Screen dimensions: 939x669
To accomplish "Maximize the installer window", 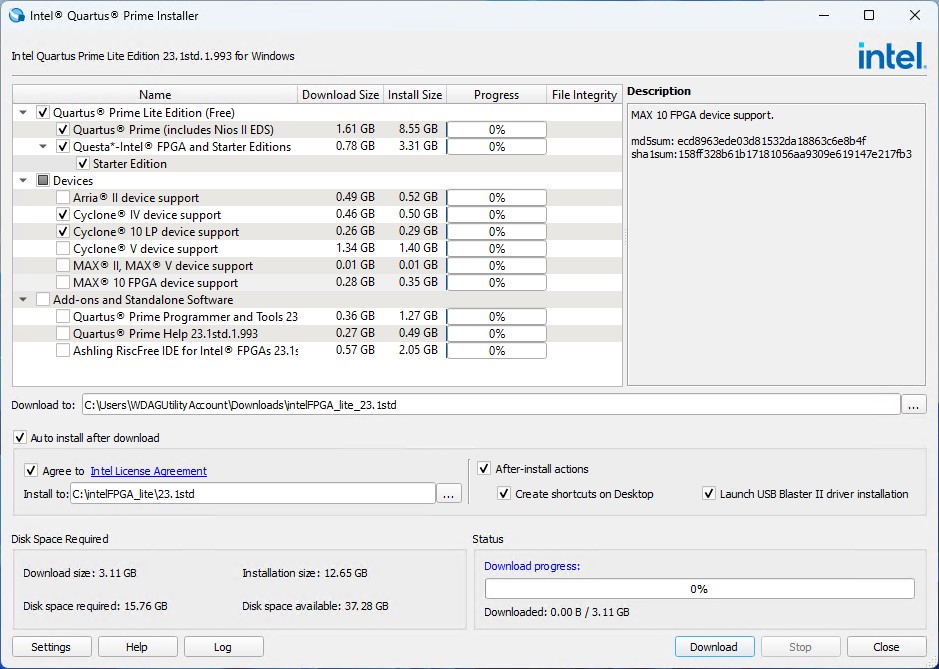I will pyautogui.click(x=869, y=16).
